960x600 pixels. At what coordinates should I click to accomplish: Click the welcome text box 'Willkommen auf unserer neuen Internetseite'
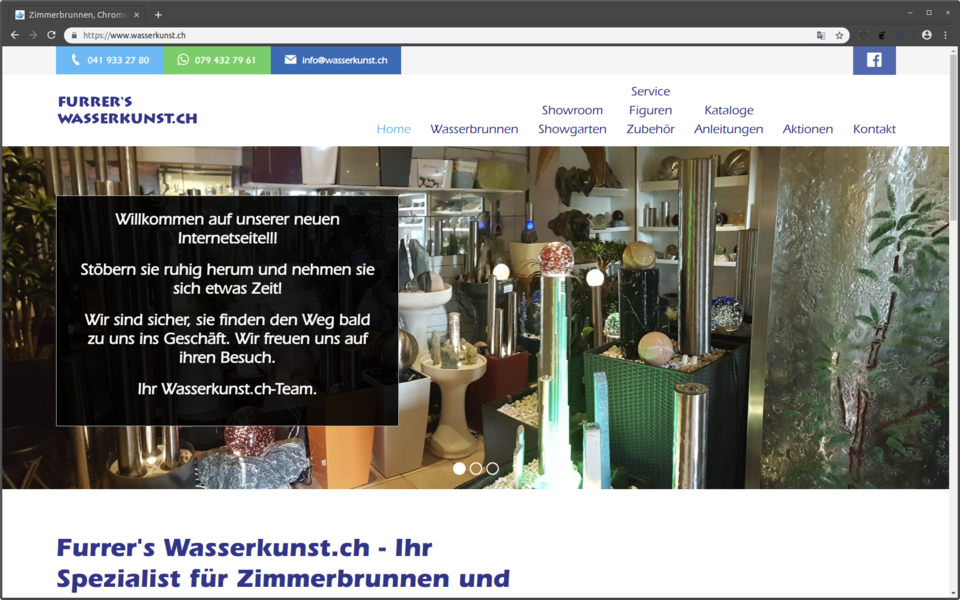coord(227,310)
